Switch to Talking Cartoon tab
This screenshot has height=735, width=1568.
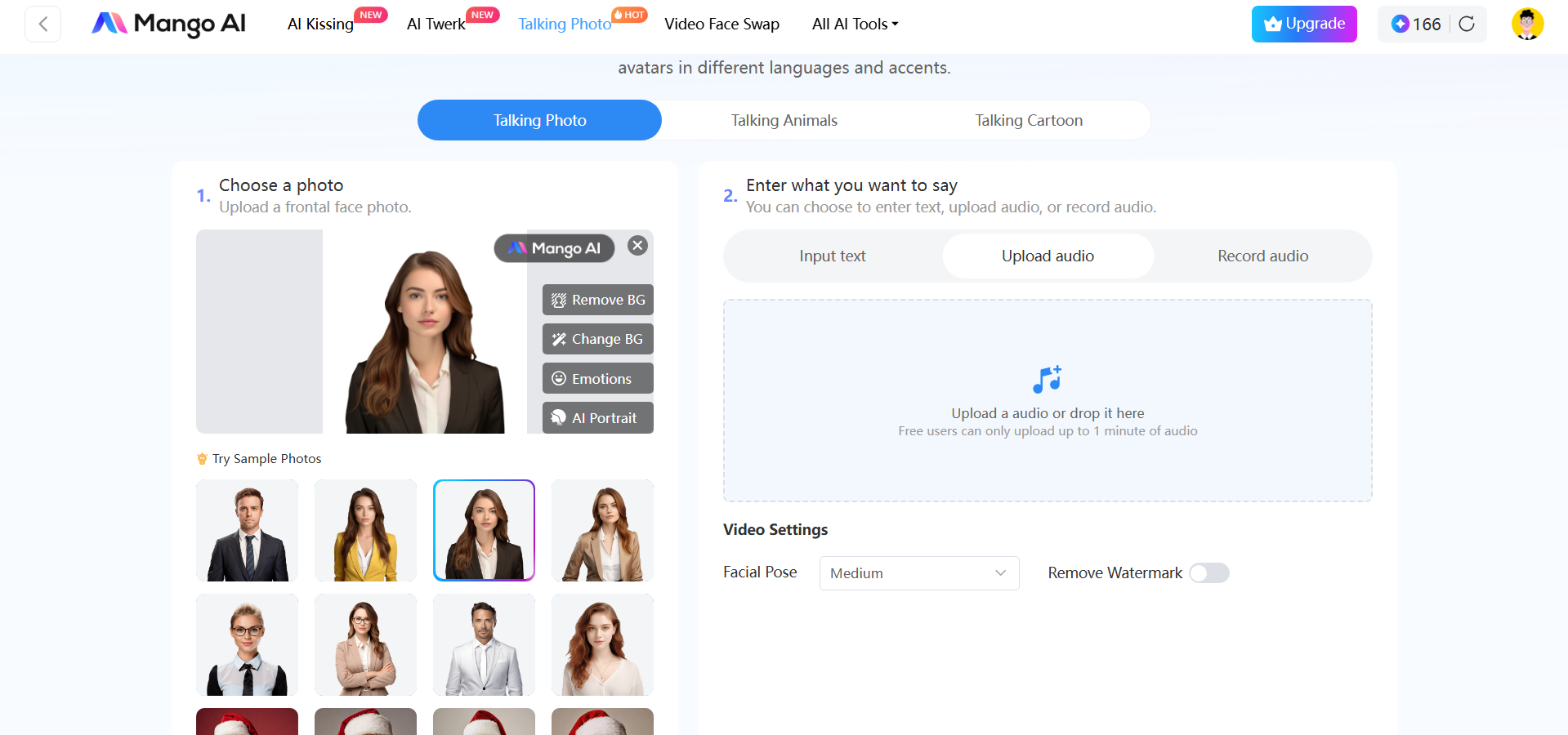pyautogui.click(x=1029, y=120)
